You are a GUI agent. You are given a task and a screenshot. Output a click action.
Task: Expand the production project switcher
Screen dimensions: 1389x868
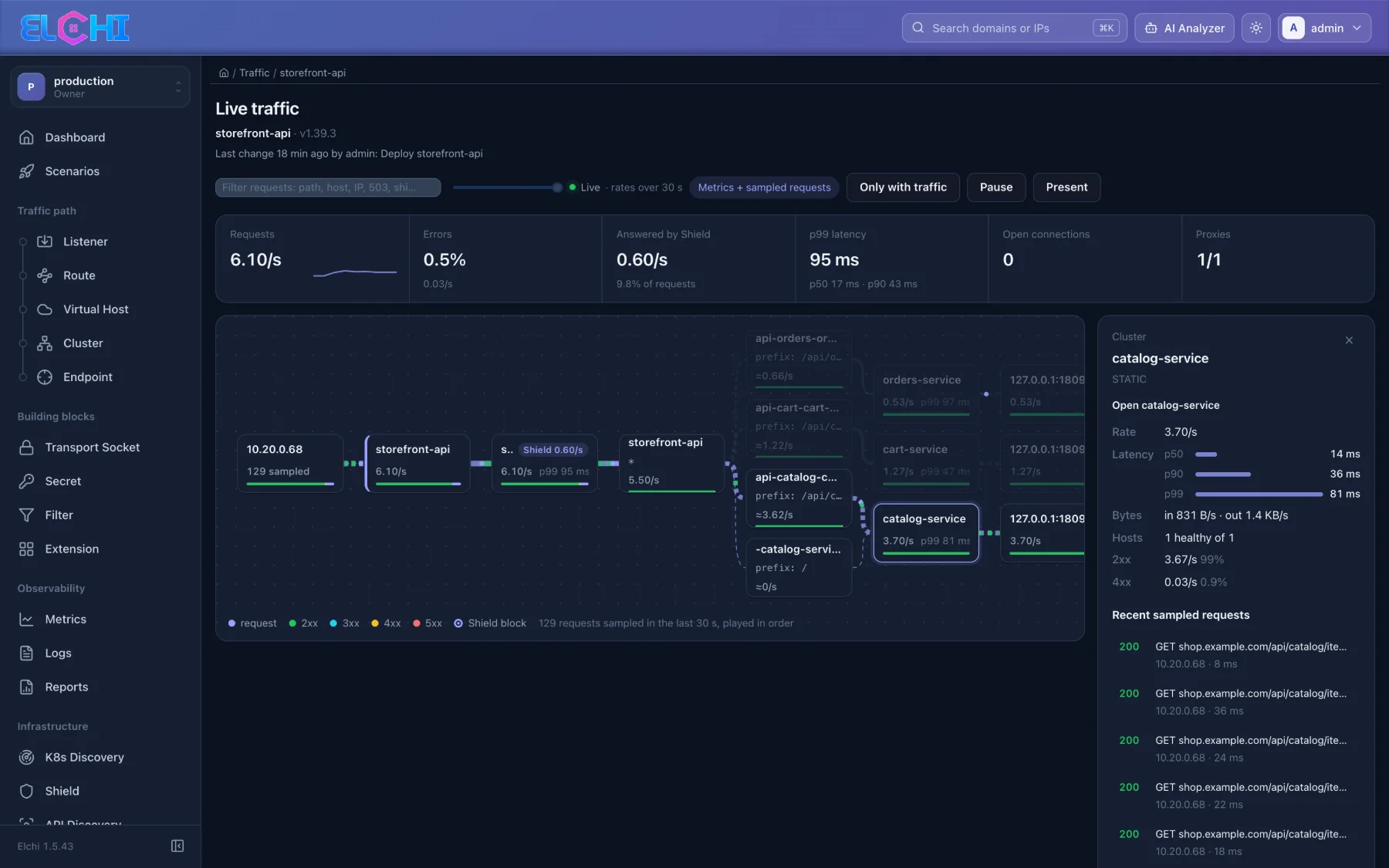click(100, 86)
